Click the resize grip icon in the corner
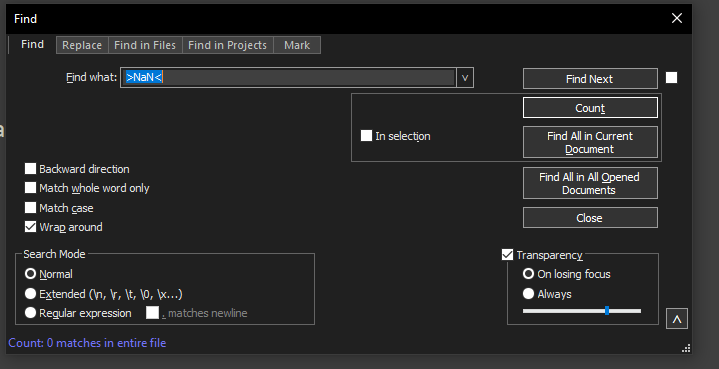This screenshot has width=719, height=369. (x=686, y=349)
